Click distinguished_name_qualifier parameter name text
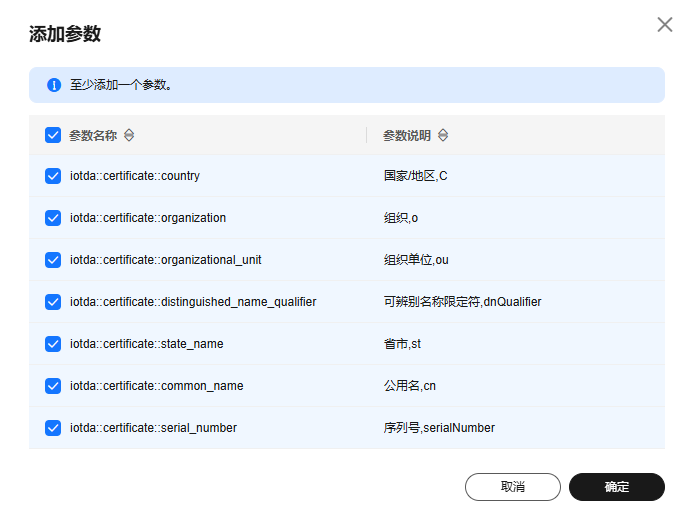This screenshot has width=688, height=517. click(x=193, y=302)
